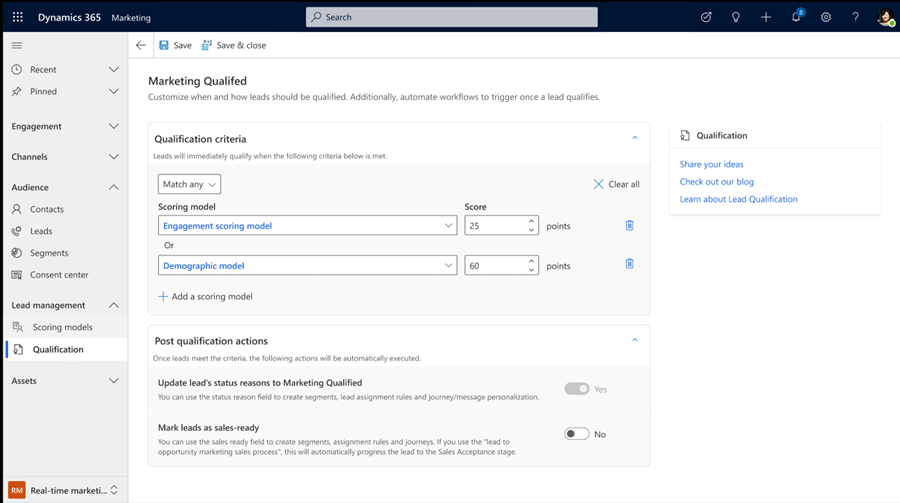
Task: Click the task flow assistant checkmark icon
Action: (x=706, y=17)
